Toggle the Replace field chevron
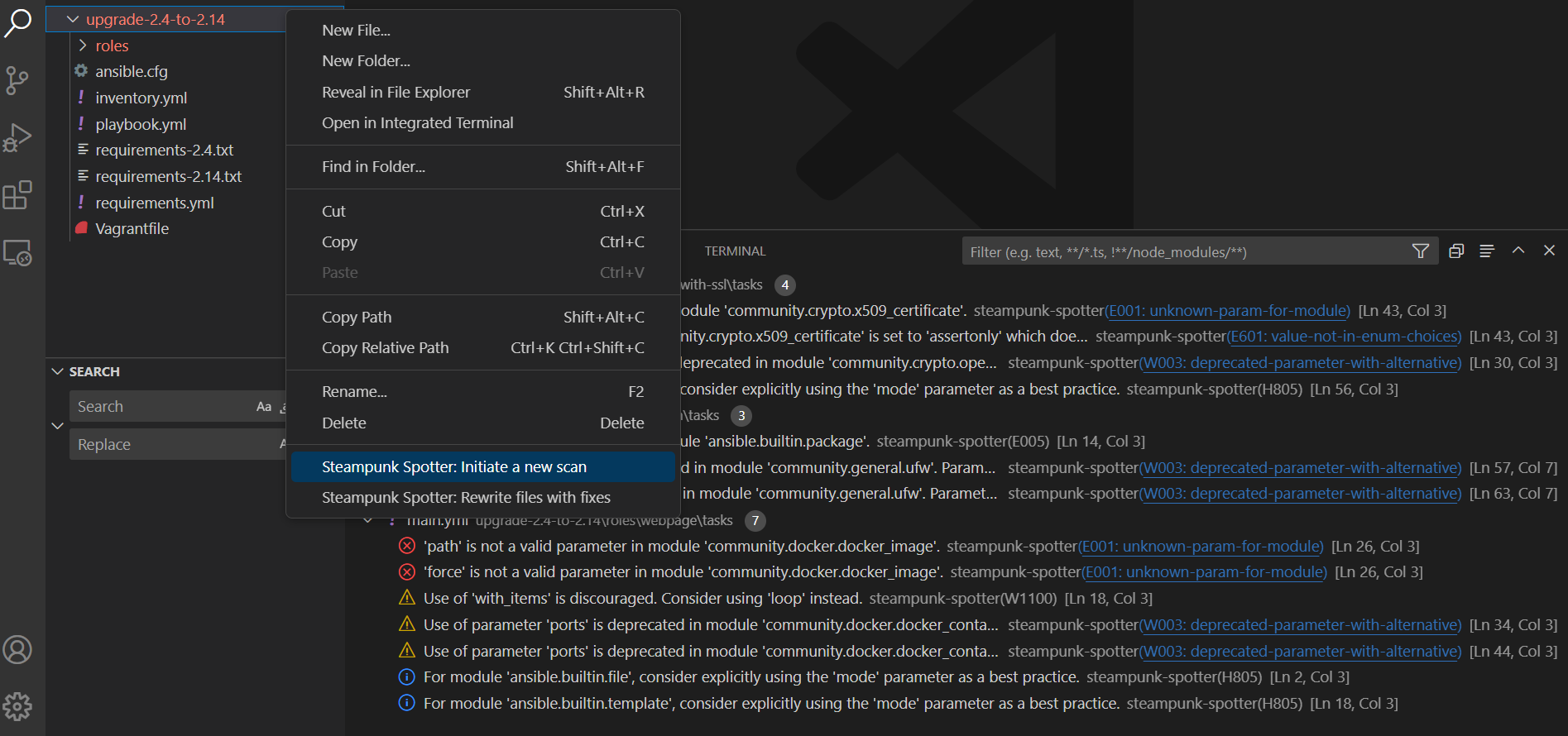1568x736 pixels. (57, 426)
